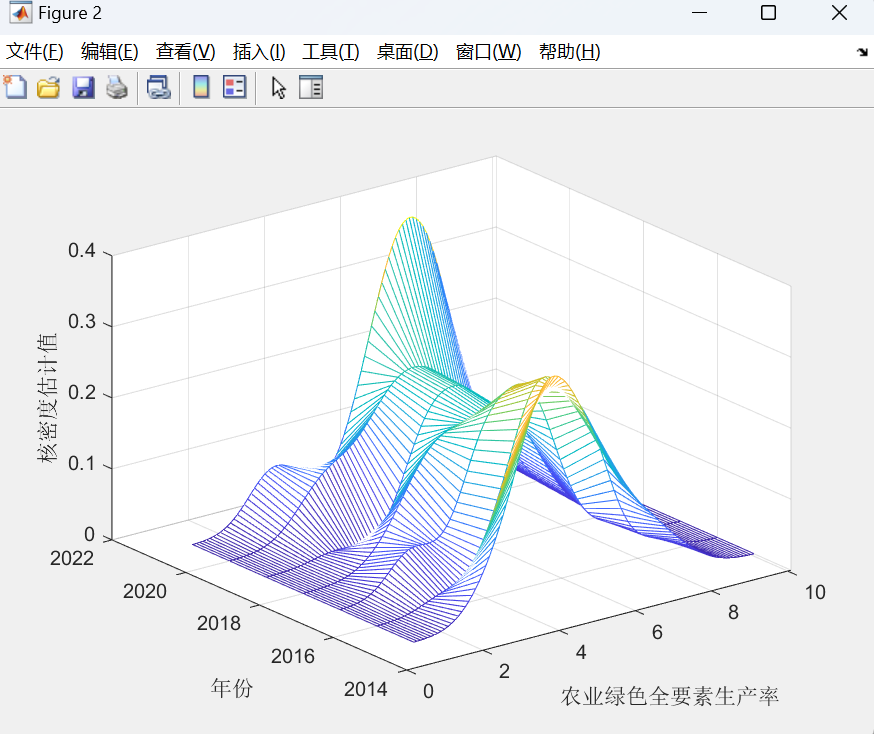Click the New Figure toolbar icon
Screen dimensions: 874x734
click(15, 88)
